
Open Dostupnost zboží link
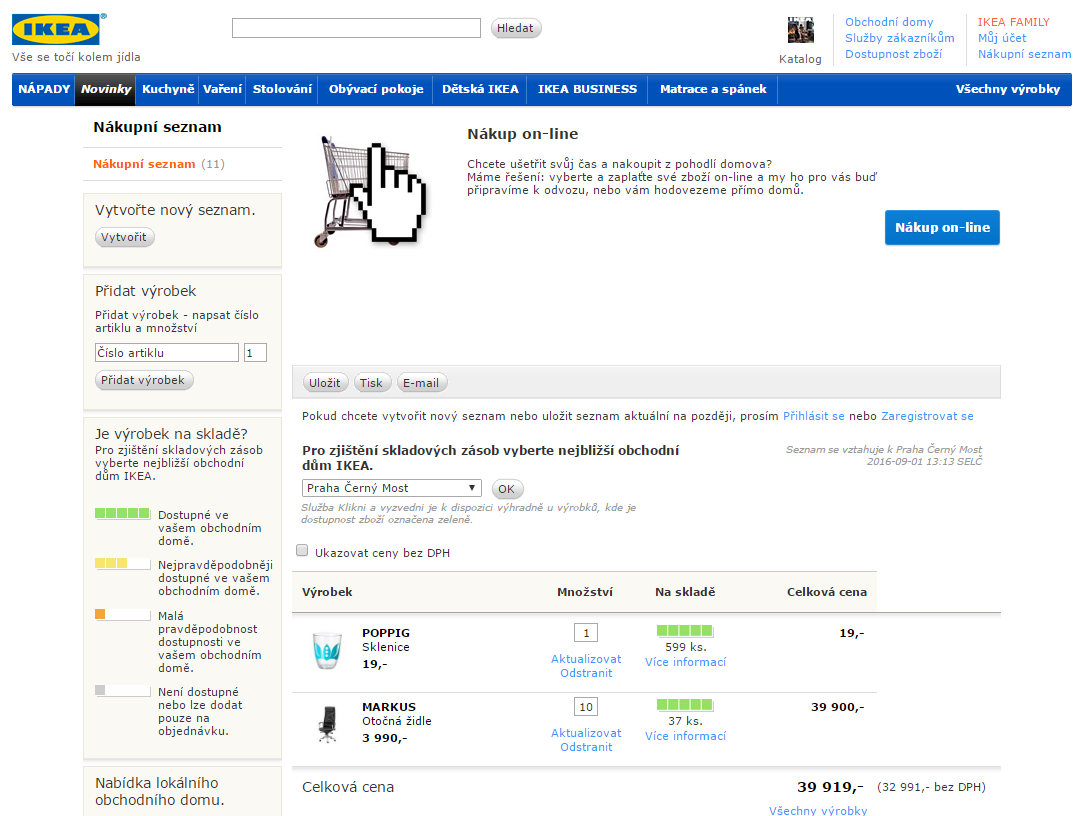893,54
